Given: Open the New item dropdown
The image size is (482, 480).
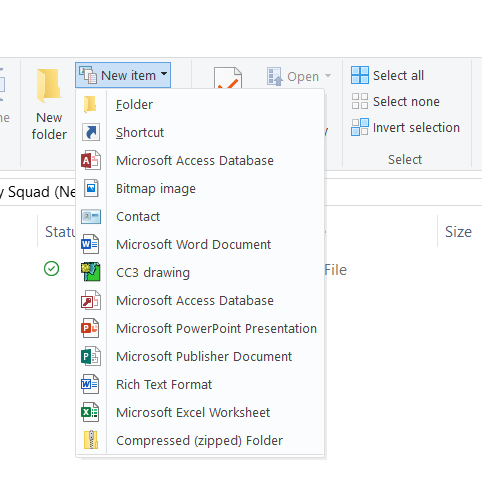Looking at the screenshot, I should pos(123,75).
